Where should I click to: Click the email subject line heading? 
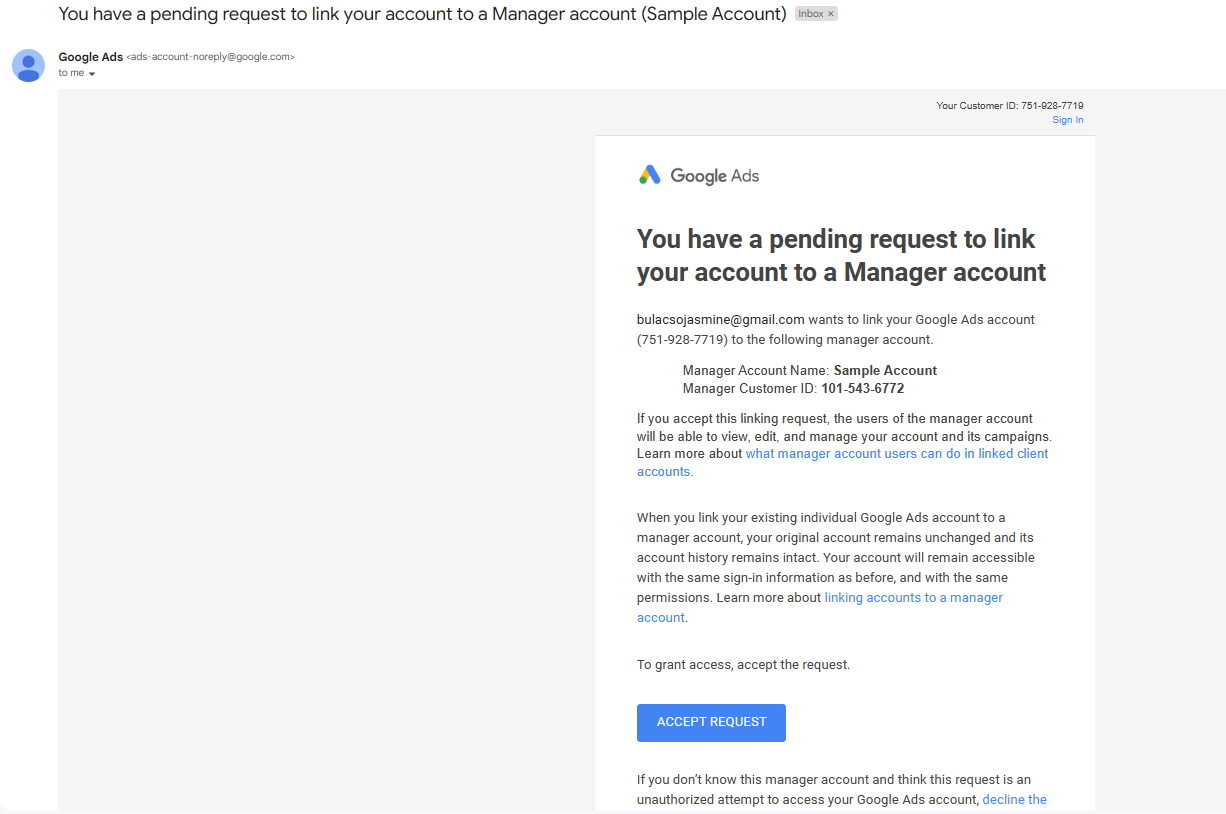coord(423,14)
